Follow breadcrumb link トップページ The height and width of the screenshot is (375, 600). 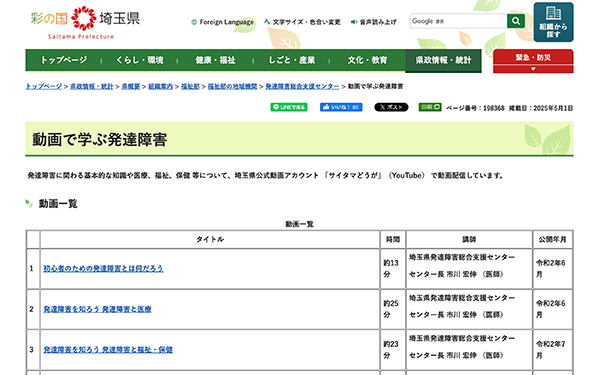[44, 86]
